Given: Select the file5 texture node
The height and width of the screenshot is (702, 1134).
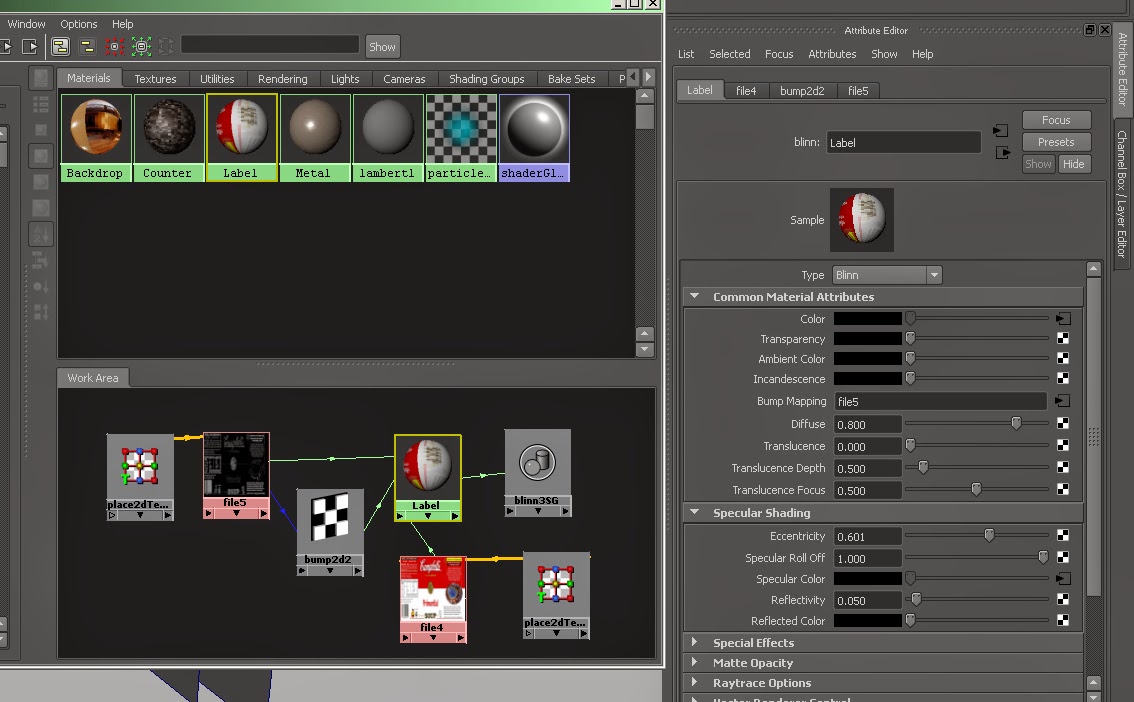Looking at the screenshot, I should pyautogui.click(x=236, y=465).
